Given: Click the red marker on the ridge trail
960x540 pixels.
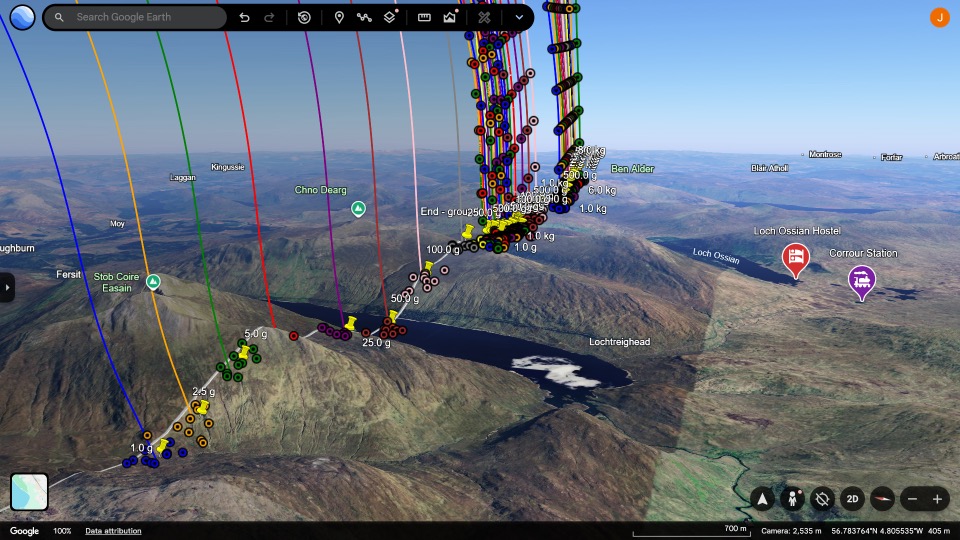Looking at the screenshot, I should [x=294, y=336].
